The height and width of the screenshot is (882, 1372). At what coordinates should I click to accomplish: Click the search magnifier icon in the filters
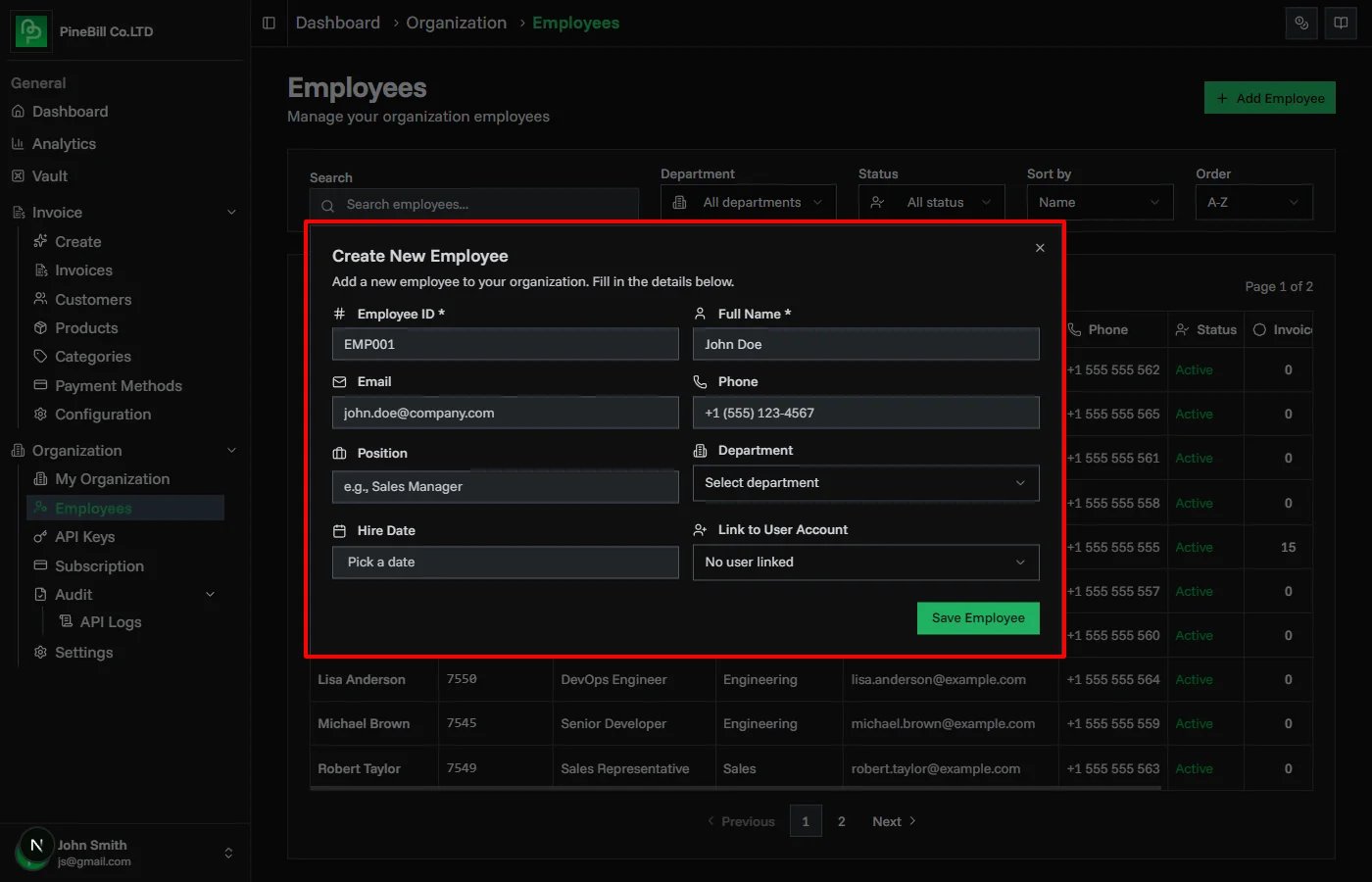[x=326, y=204]
